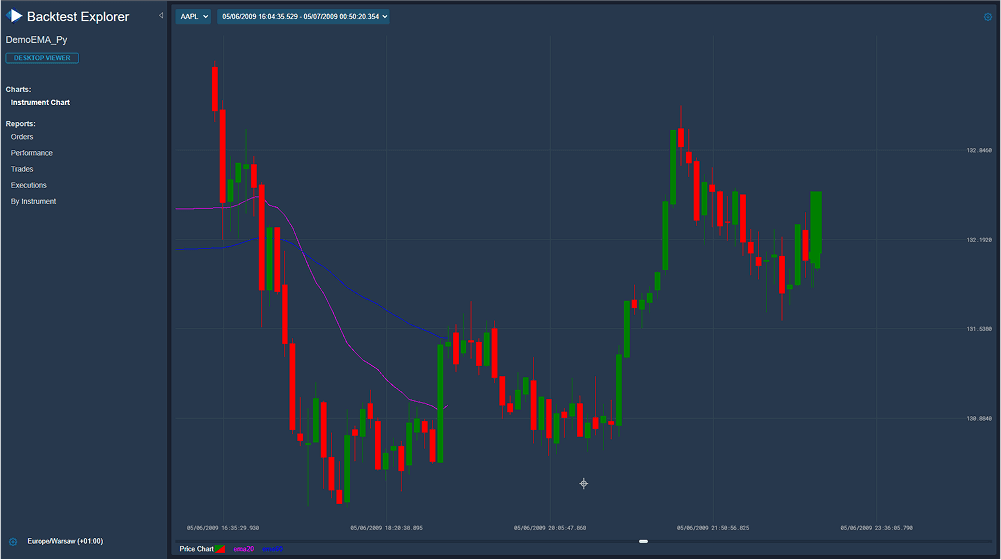Click the crosshair cursor marker on the chart
The image size is (1001, 560).
coord(584,484)
